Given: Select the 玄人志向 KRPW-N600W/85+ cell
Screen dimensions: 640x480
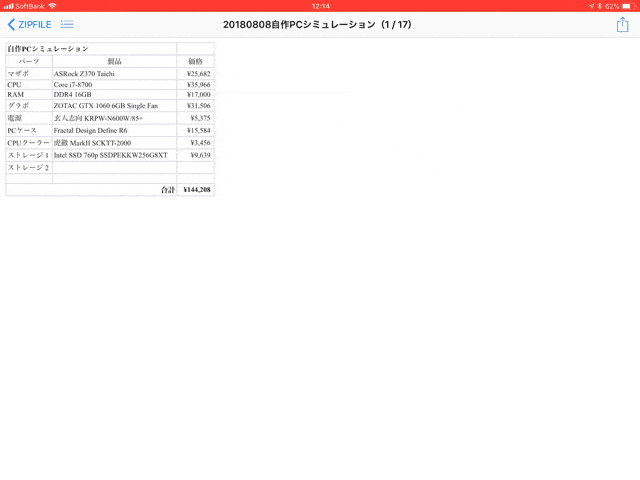Looking at the screenshot, I should [x=115, y=118].
